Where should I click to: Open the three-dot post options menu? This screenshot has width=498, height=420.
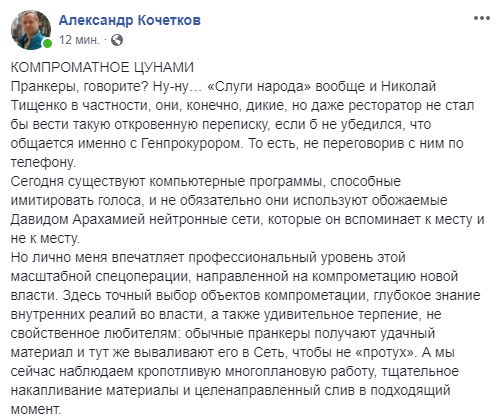(x=482, y=18)
